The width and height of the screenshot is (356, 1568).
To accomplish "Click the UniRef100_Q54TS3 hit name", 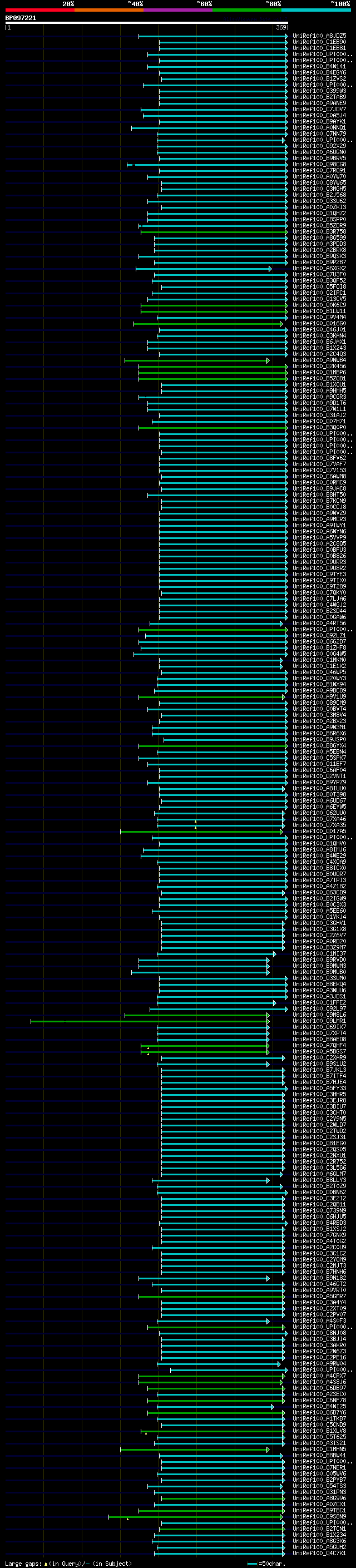I will click(319, 1486).
